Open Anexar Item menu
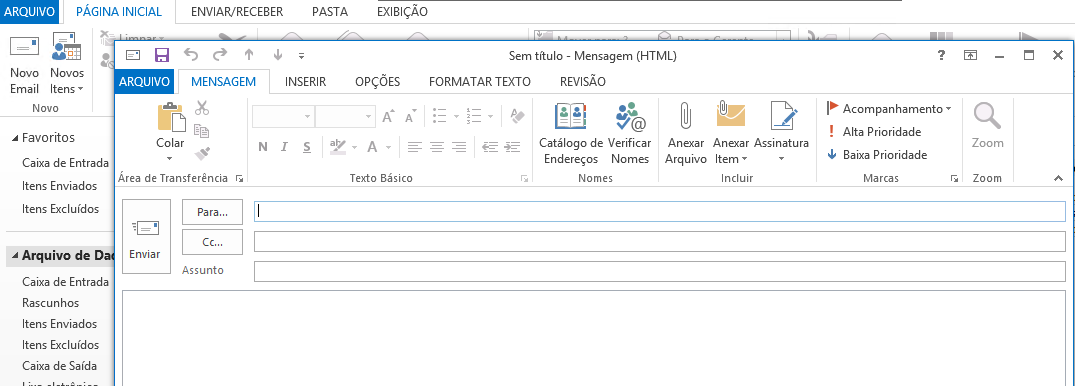Image resolution: width=1075 pixels, height=386 pixels. coord(731,134)
